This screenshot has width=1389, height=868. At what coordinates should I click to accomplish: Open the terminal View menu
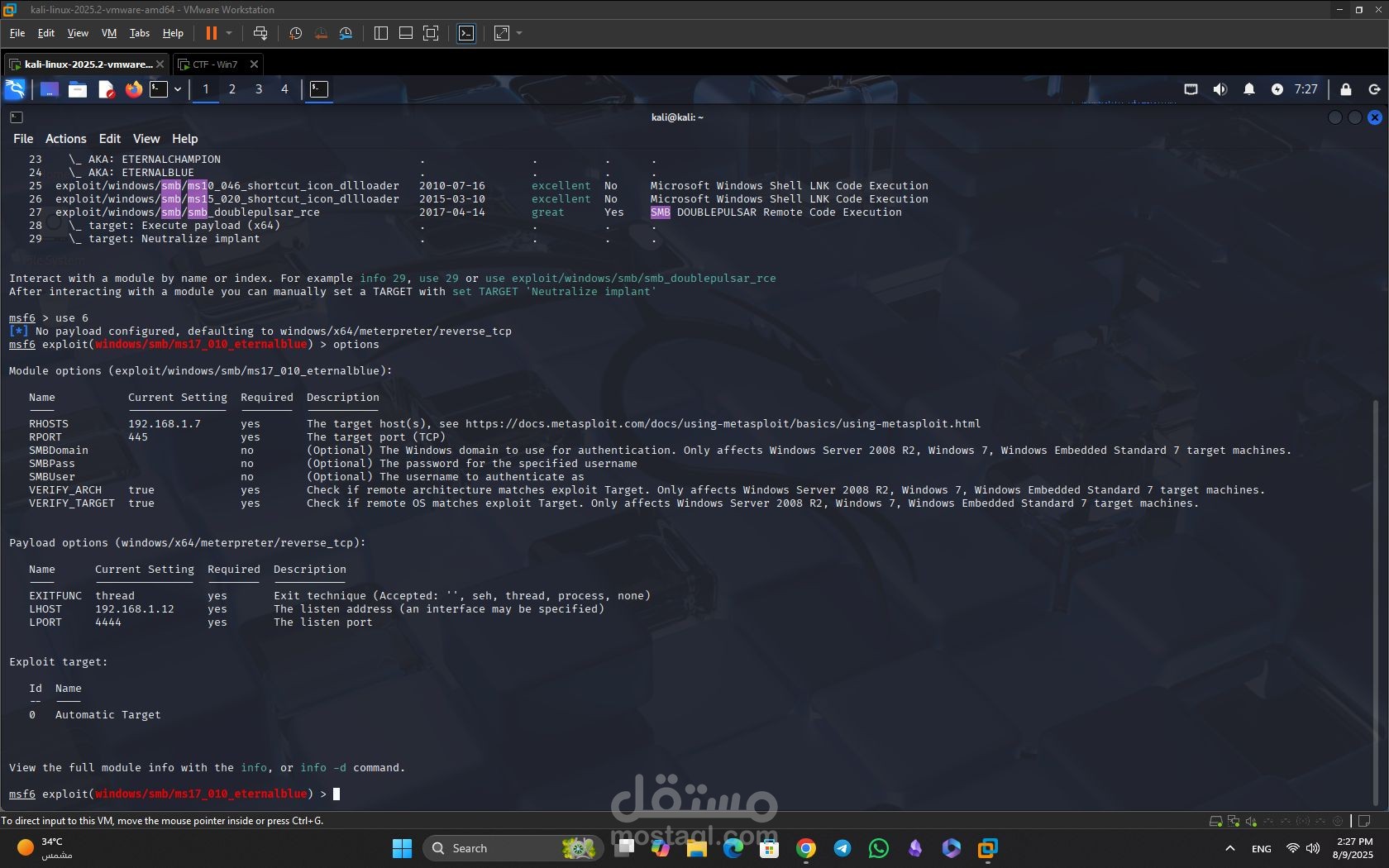tap(146, 139)
